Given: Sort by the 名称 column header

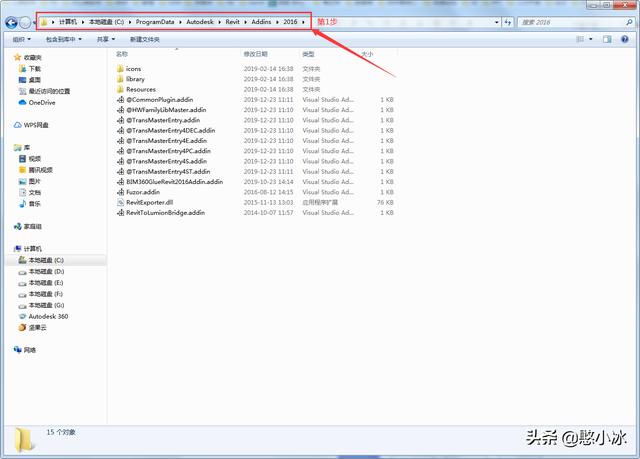Looking at the screenshot, I should coord(122,54).
